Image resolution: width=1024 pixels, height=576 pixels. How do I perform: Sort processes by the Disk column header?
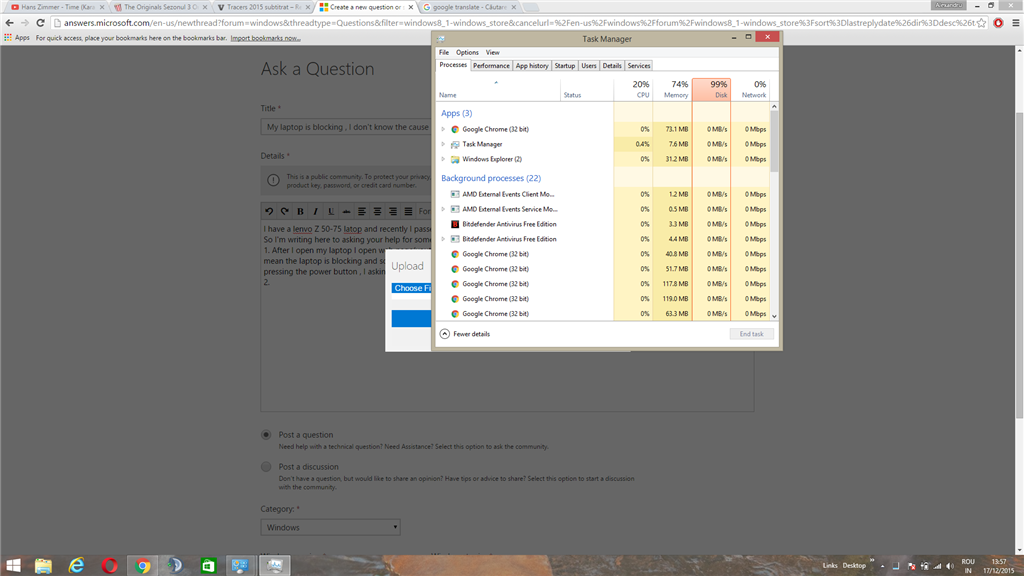[711, 89]
